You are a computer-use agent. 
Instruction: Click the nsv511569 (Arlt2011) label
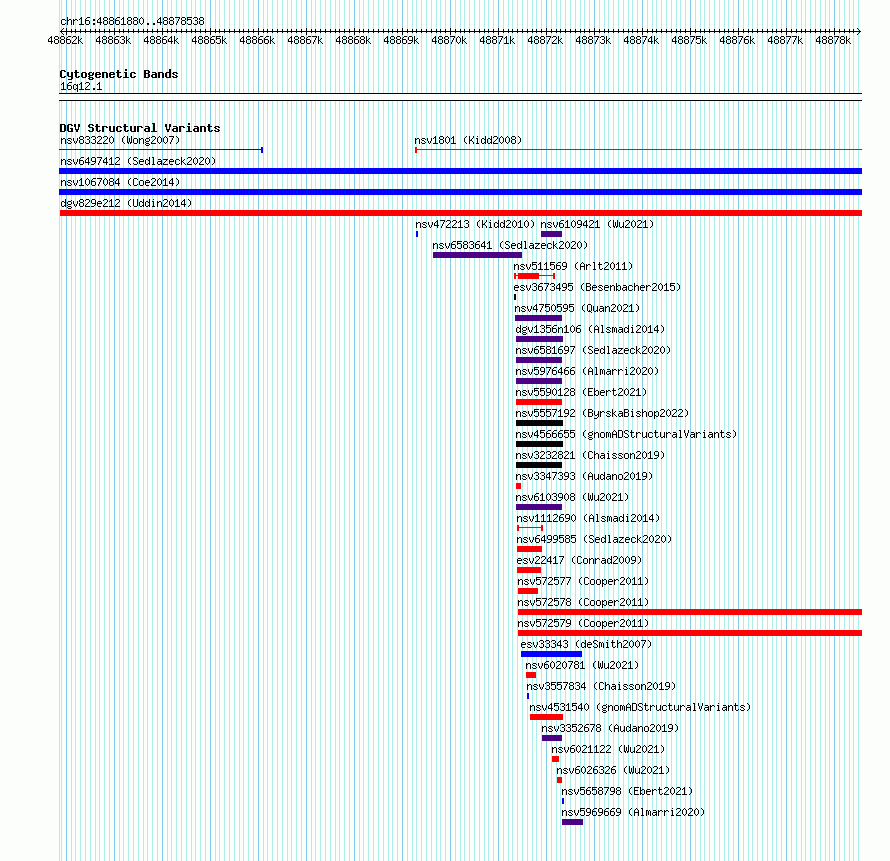(x=573, y=266)
